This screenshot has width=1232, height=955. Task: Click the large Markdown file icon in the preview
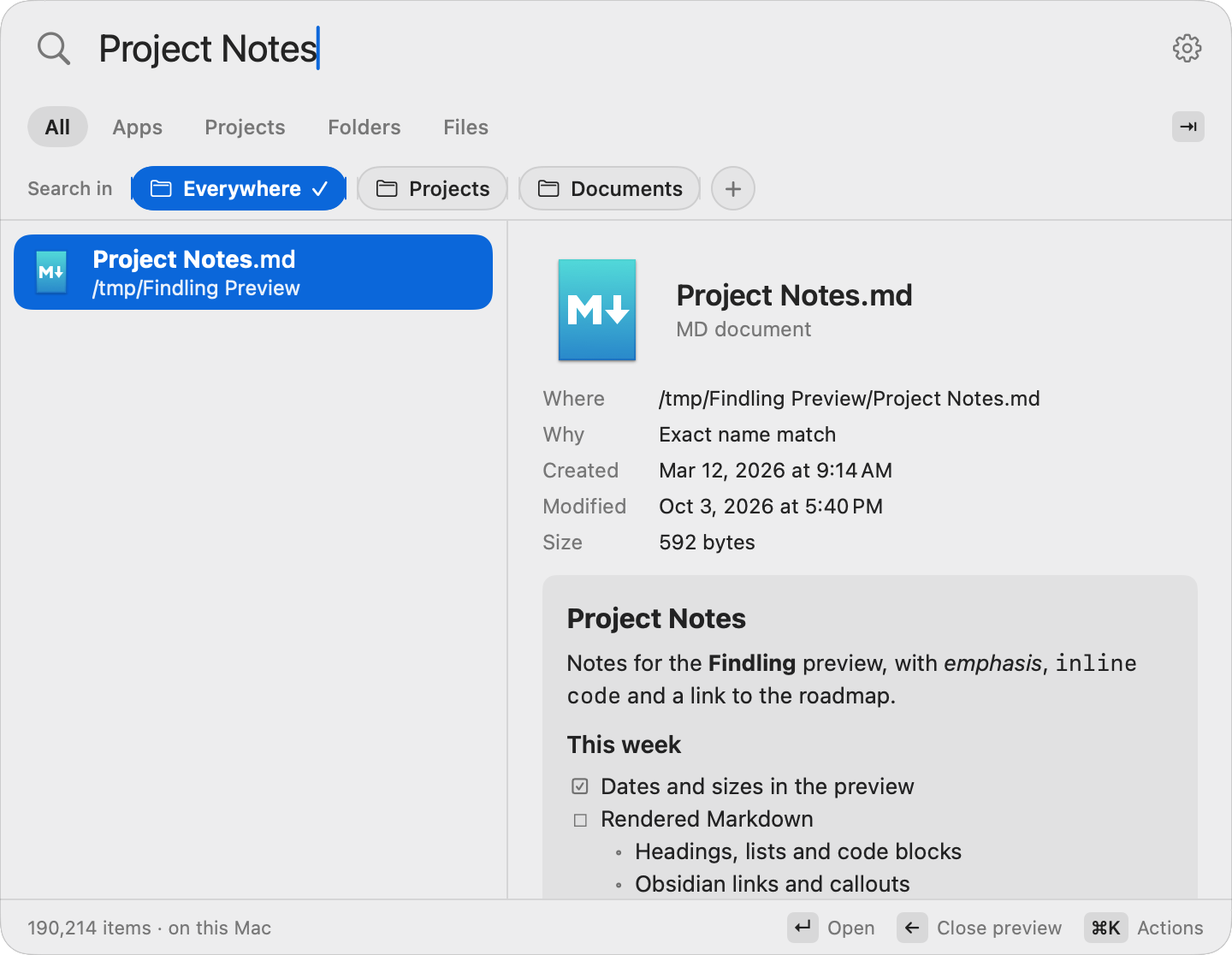(597, 310)
